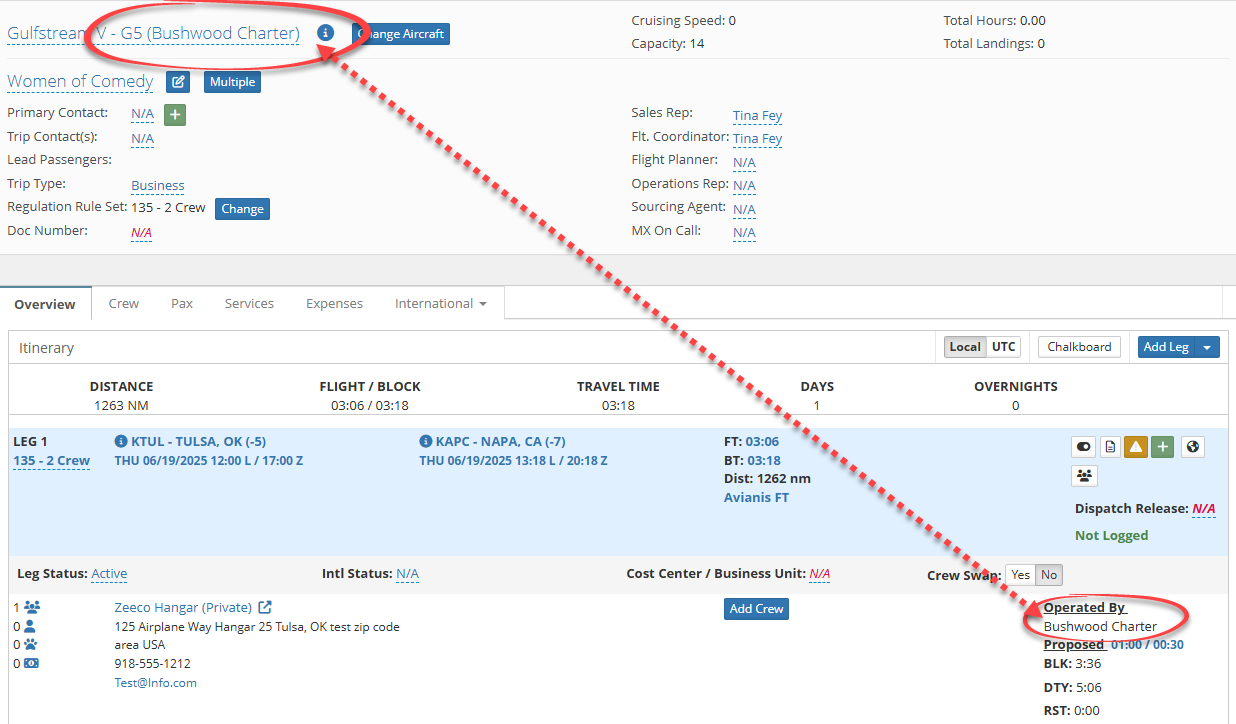Click the single person icon showing 0
Image resolution: width=1236 pixels, height=724 pixels.
tap(29, 626)
